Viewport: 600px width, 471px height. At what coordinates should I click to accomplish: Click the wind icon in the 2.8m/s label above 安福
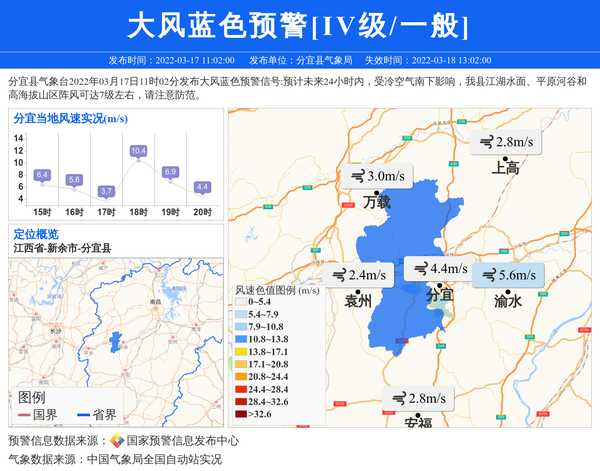click(x=398, y=399)
